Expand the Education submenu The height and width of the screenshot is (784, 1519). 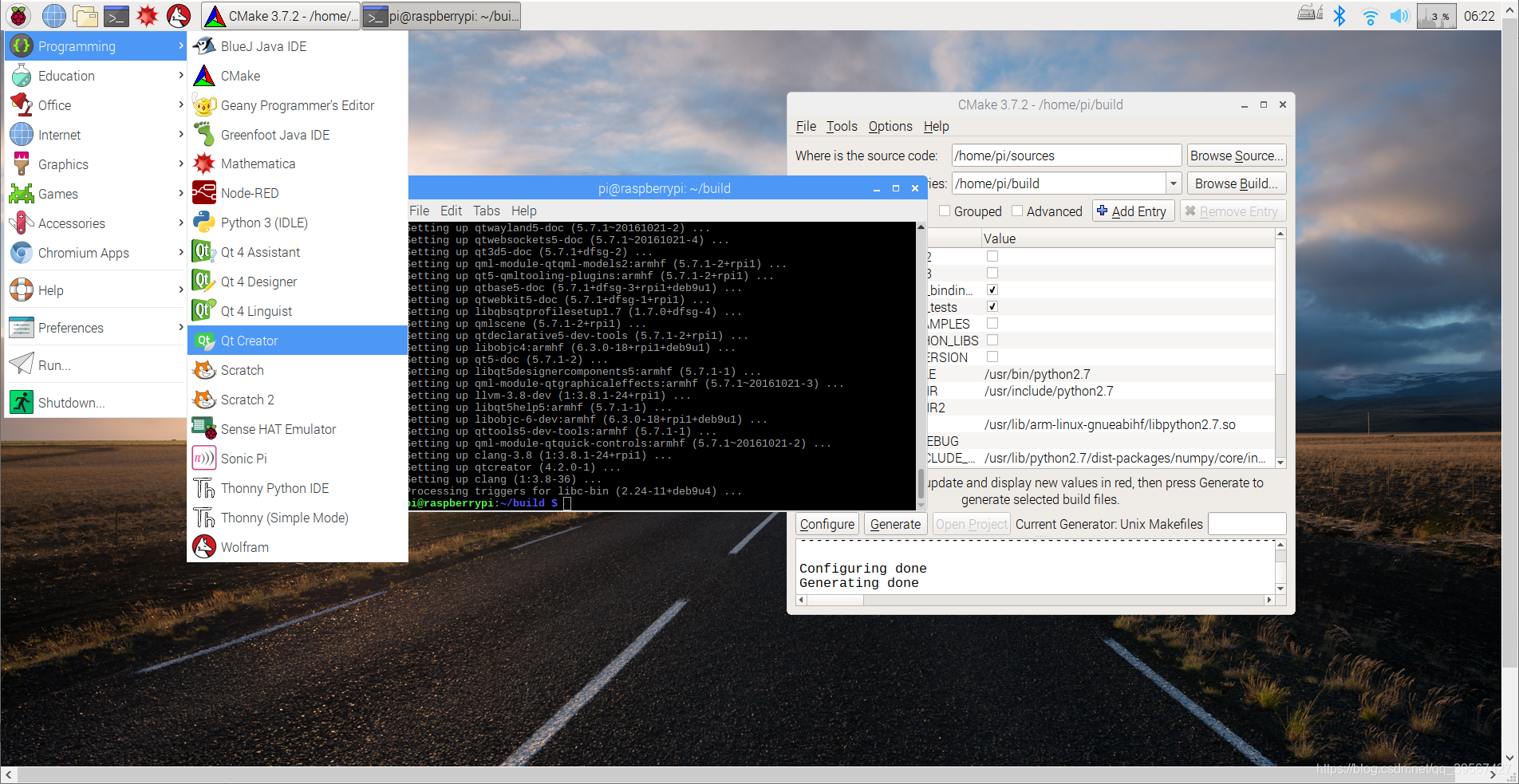tap(96, 76)
